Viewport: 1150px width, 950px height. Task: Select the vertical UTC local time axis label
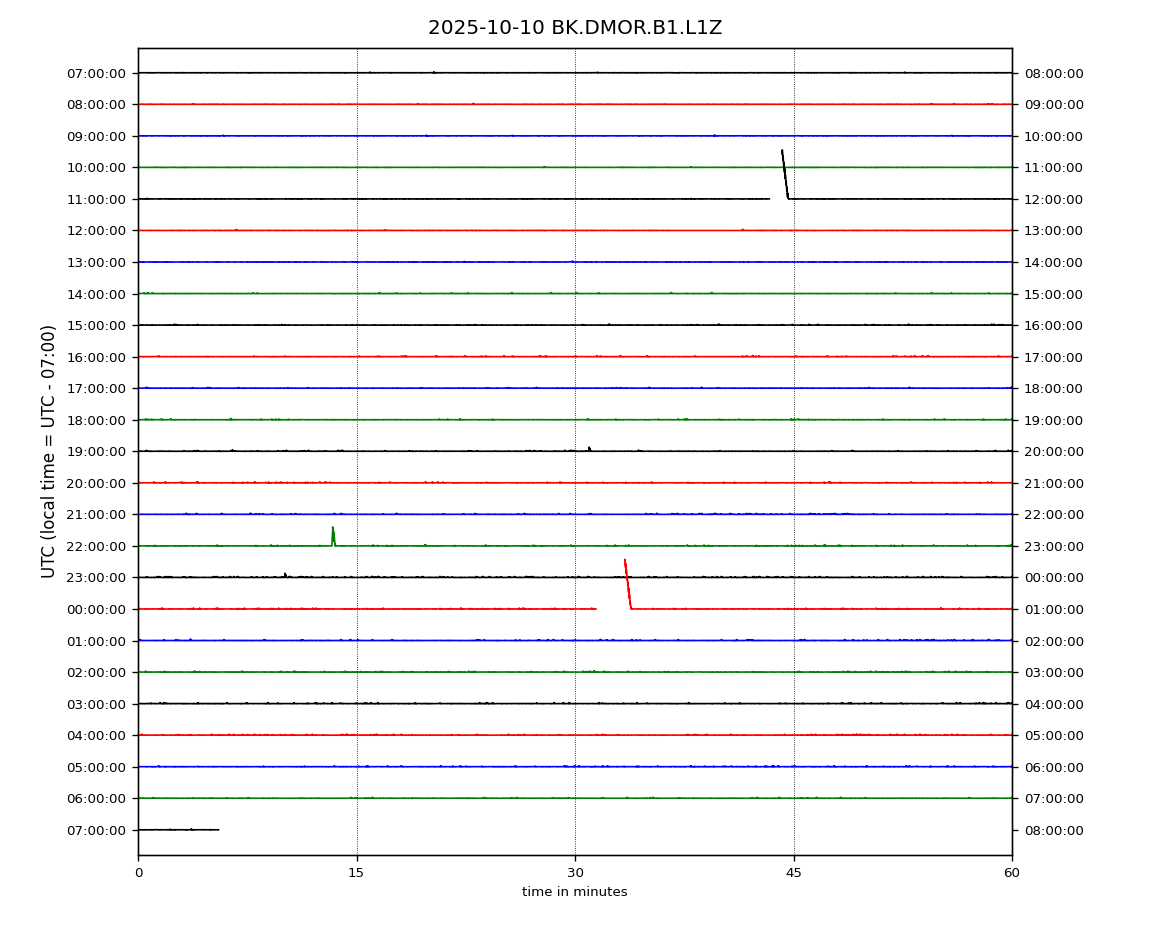point(49,451)
